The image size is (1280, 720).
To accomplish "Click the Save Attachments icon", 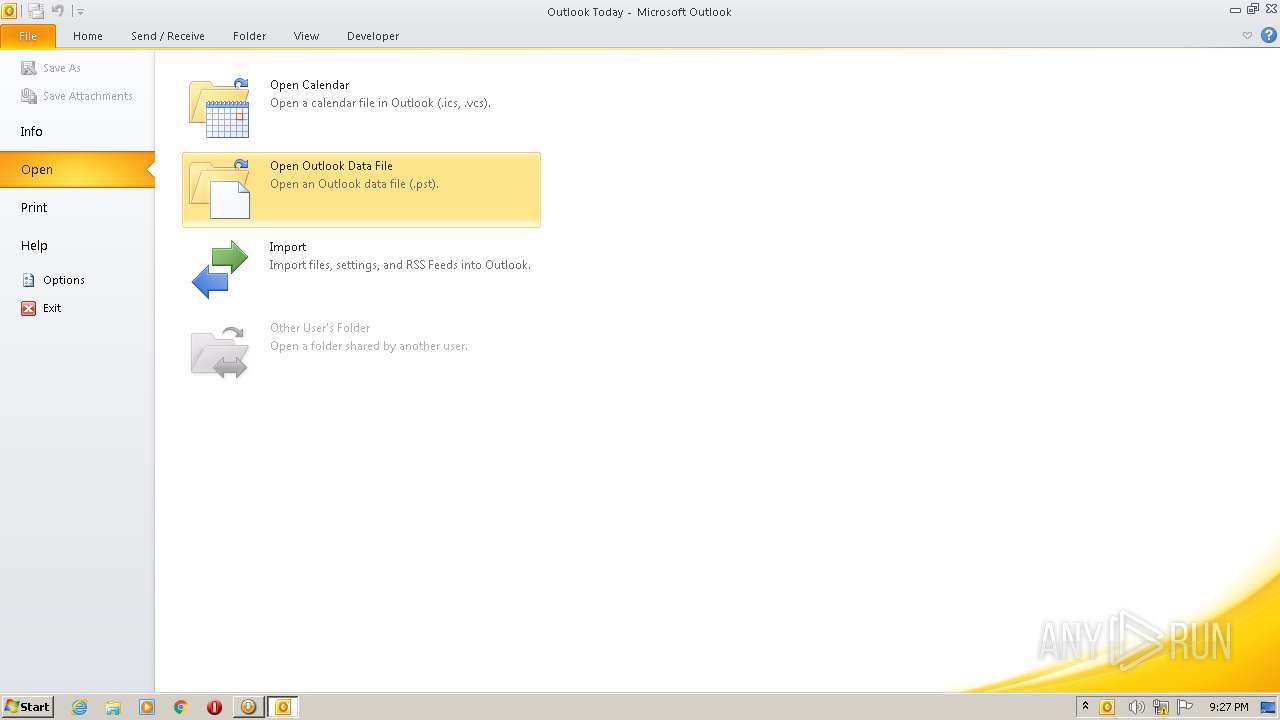I will pos(29,96).
